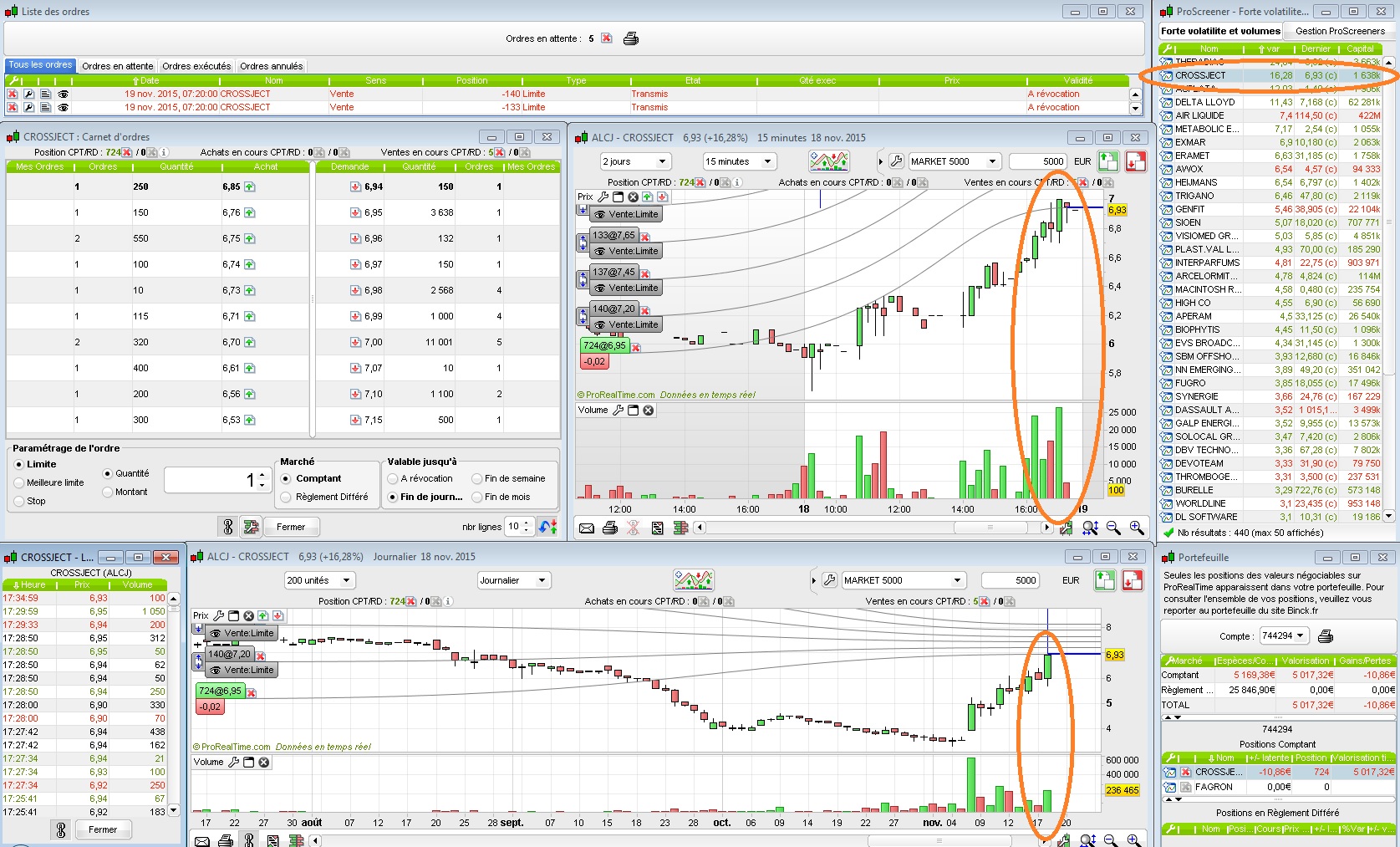Image resolution: width=1400 pixels, height=847 pixels.
Task: Open the order book settings wrench icon
Action: click(x=250, y=527)
